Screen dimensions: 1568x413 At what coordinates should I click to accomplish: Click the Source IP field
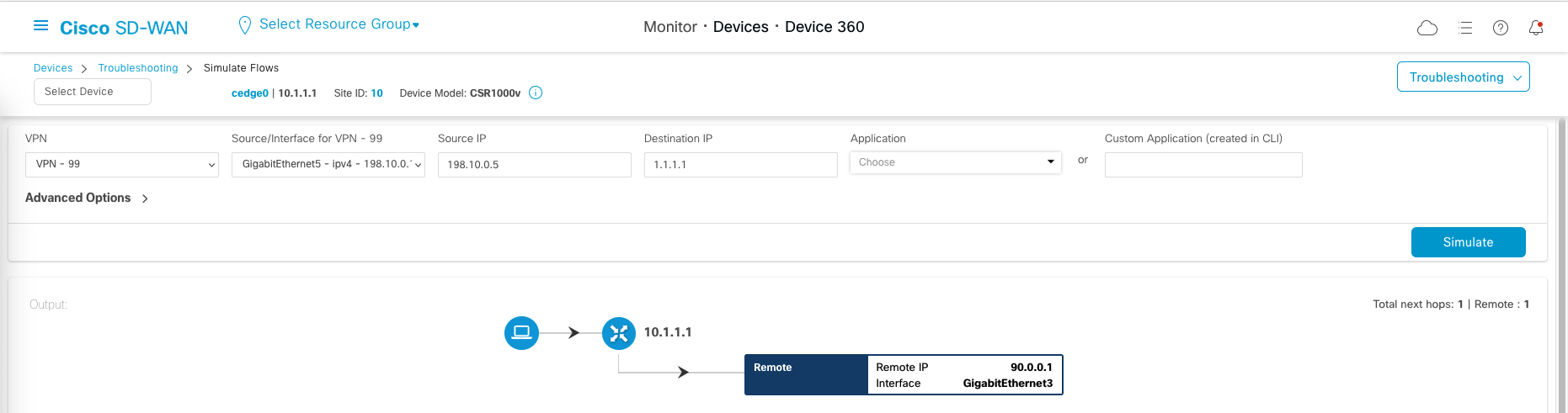534,165
